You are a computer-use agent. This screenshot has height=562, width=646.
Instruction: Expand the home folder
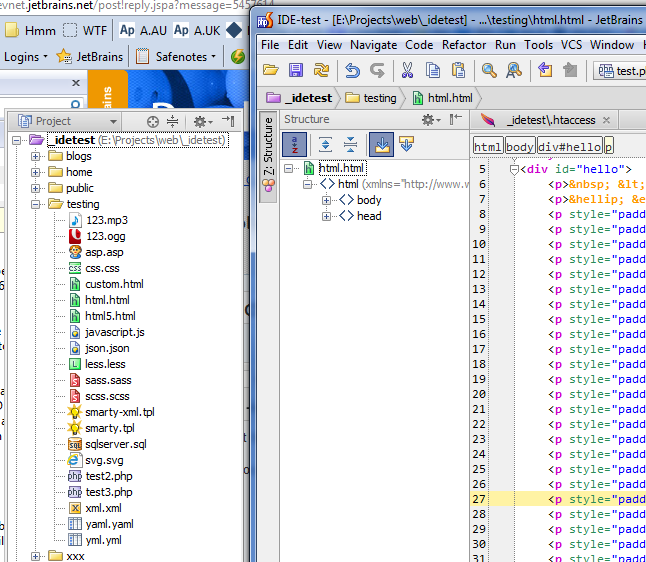(35, 172)
